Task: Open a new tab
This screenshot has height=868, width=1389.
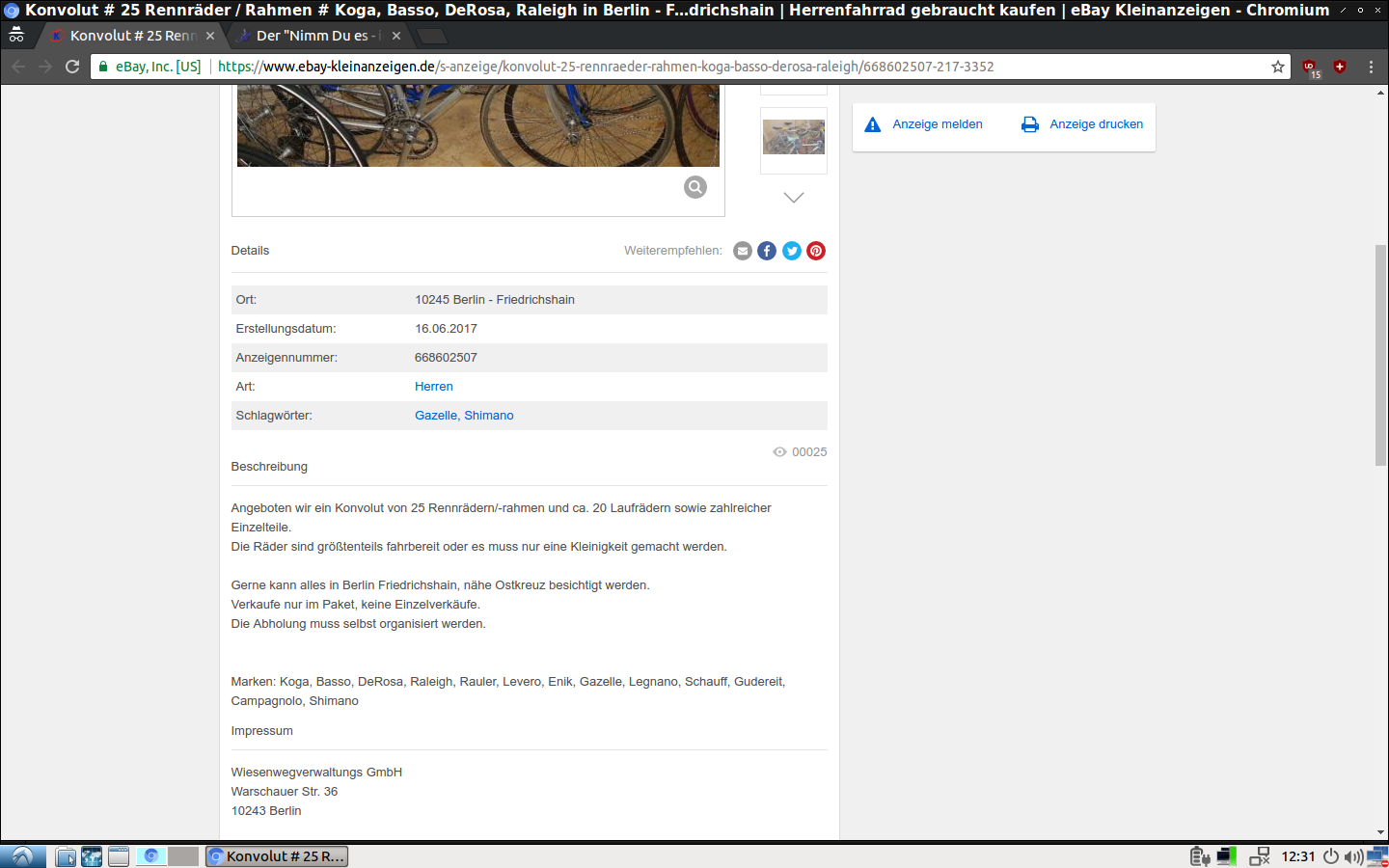Action: click(x=432, y=37)
